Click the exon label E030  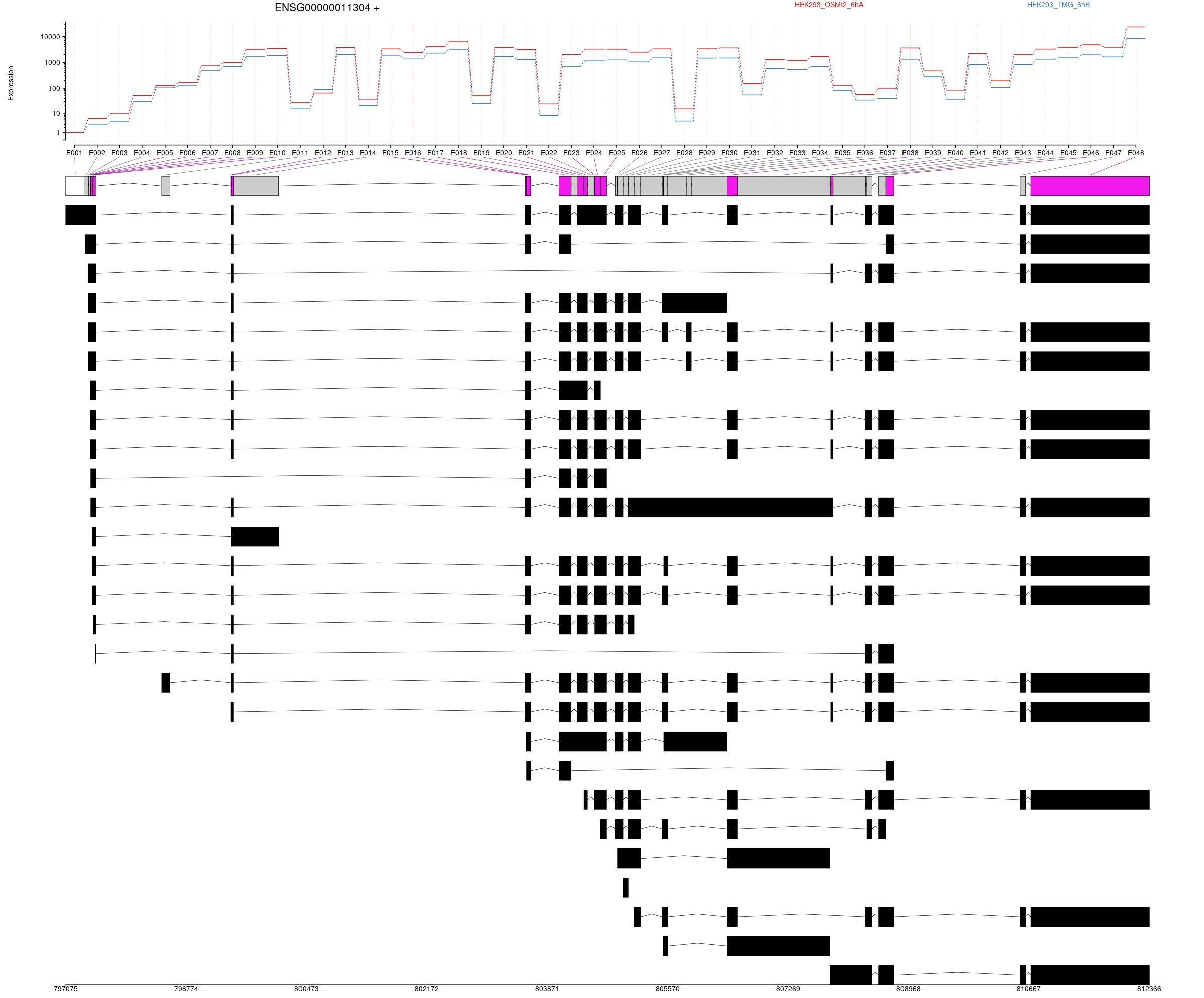point(729,153)
